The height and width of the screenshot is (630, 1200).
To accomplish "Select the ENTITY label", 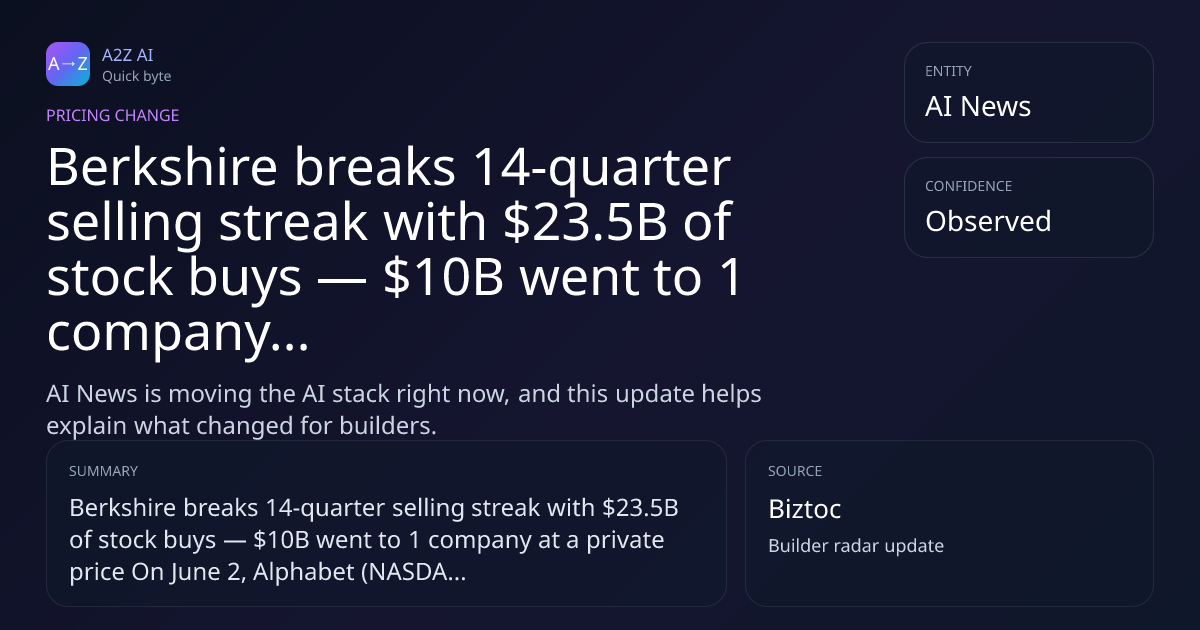I will click(948, 71).
